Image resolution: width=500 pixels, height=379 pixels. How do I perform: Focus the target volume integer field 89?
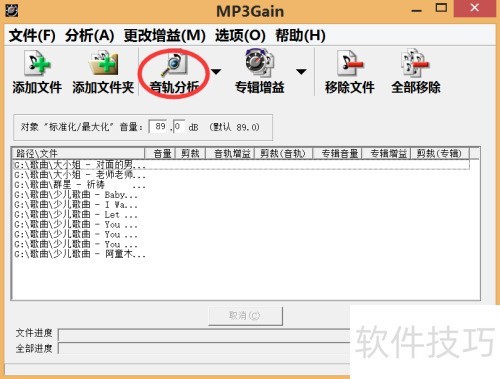pyautogui.click(x=159, y=127)
